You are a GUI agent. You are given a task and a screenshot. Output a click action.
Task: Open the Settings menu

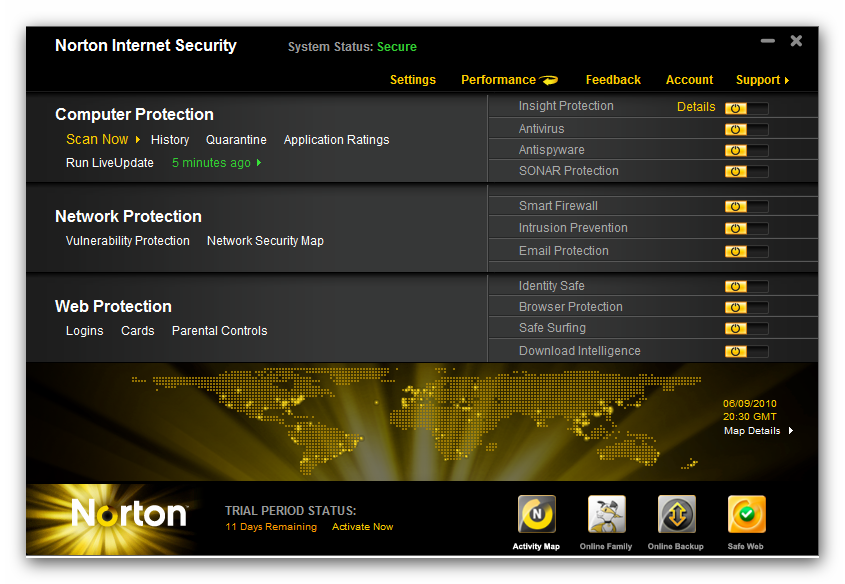[412, 80]
